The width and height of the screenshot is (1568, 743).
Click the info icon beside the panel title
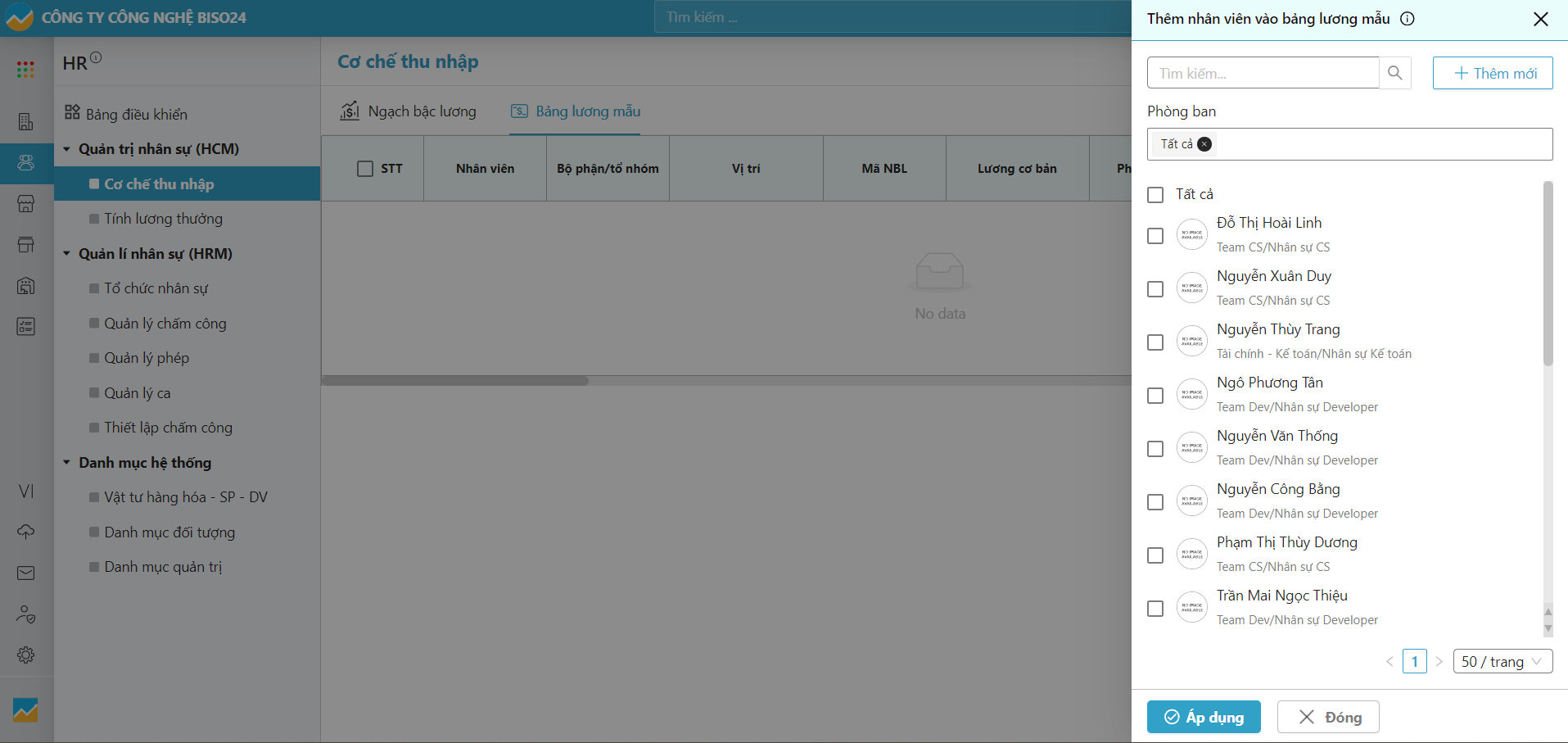pyautogui.click(x=1407, y=19)
